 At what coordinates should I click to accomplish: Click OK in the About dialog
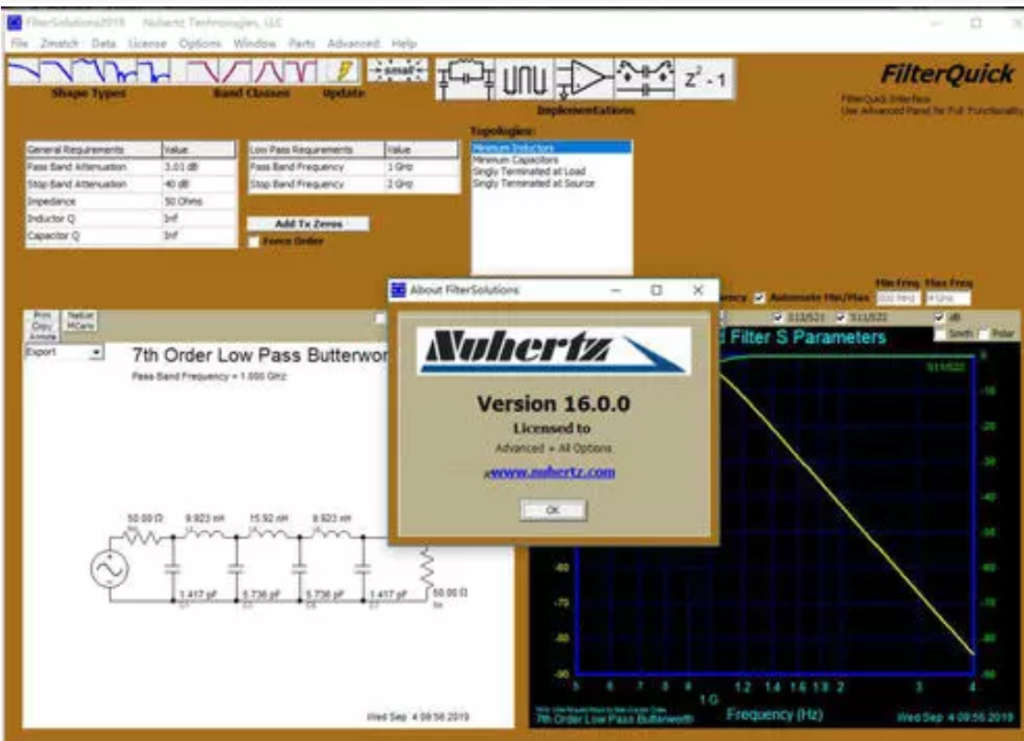click(553, 510)
